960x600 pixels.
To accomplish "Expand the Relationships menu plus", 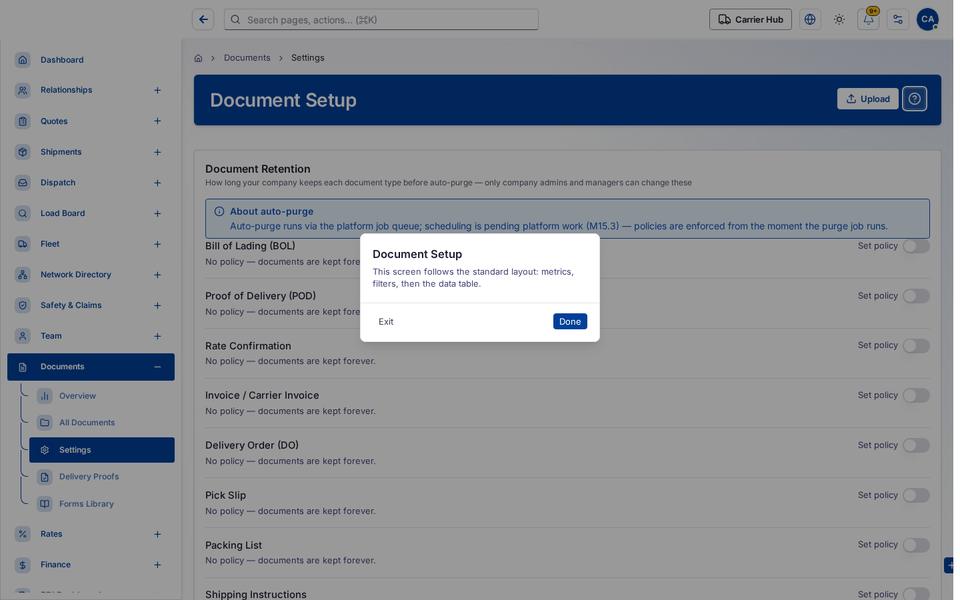I will coord(157,91).
